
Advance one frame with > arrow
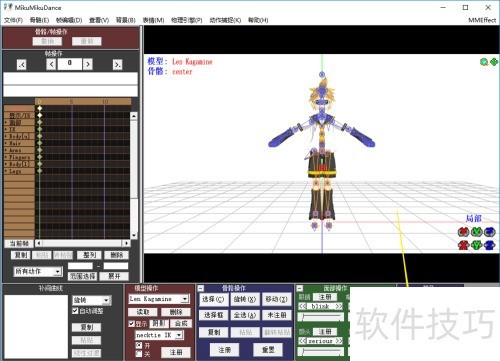tap(88, 64)
